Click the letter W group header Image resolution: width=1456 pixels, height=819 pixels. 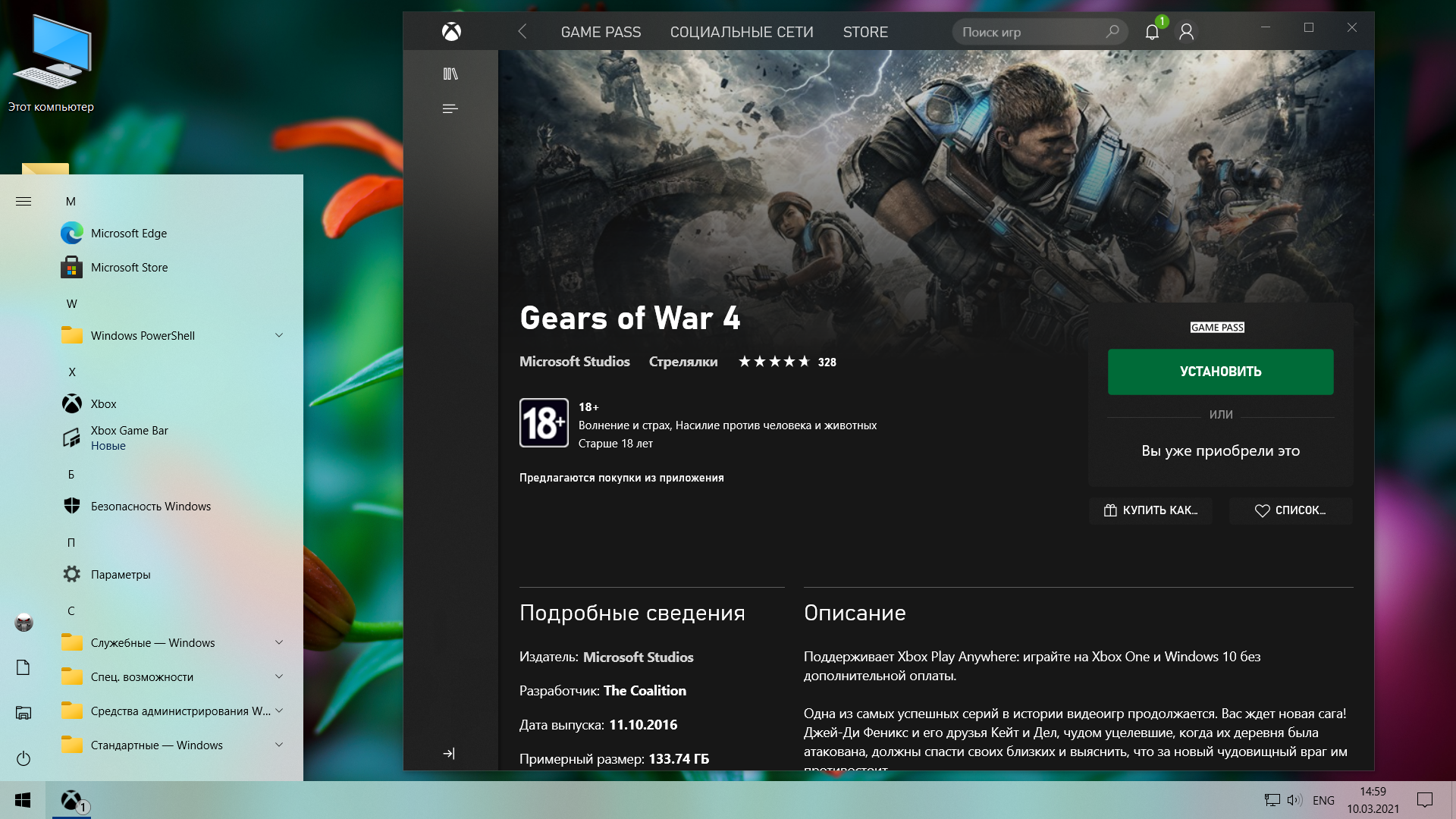coord(71,303)
